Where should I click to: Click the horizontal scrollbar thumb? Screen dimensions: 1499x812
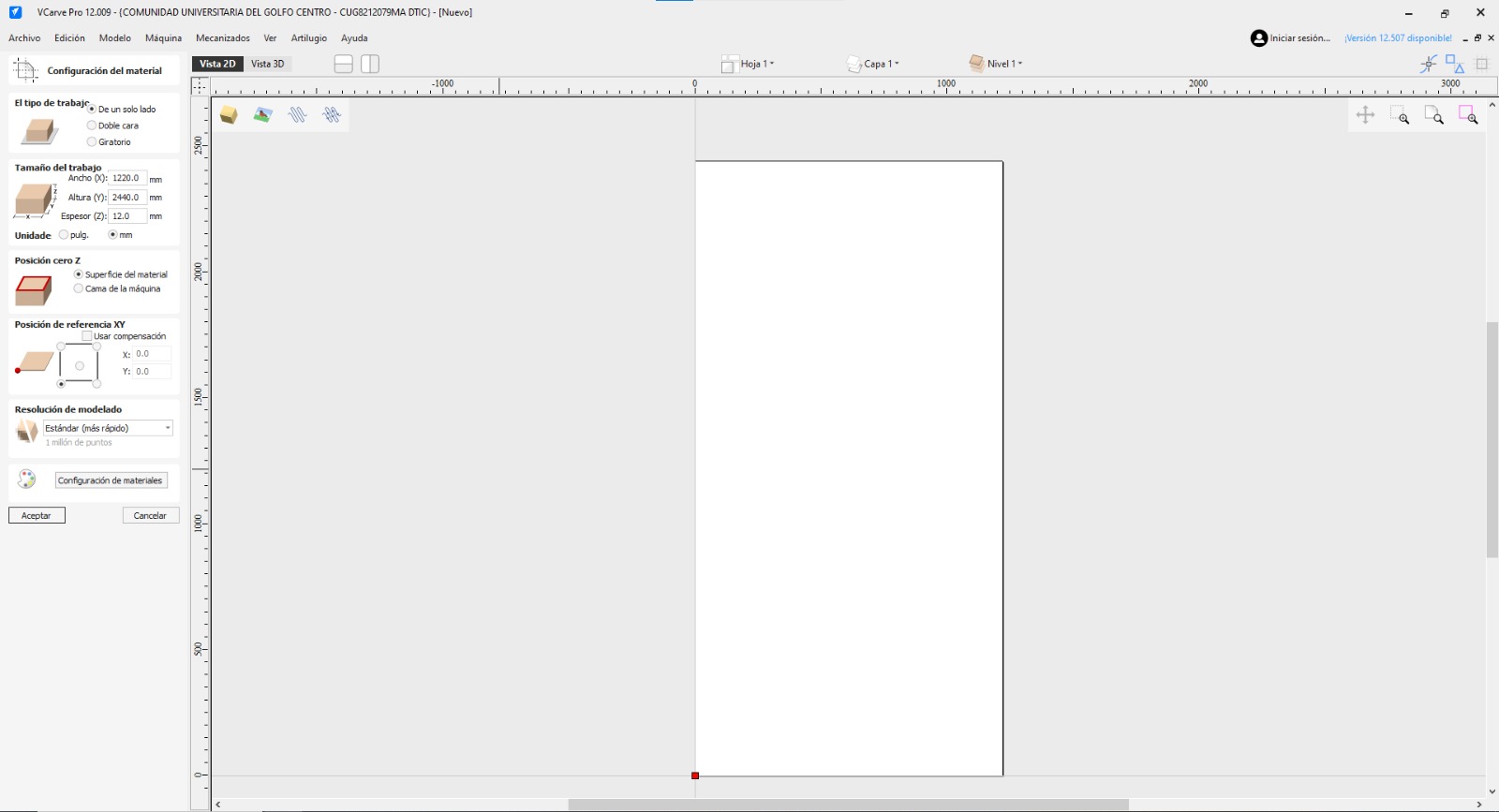click(848, 805)
